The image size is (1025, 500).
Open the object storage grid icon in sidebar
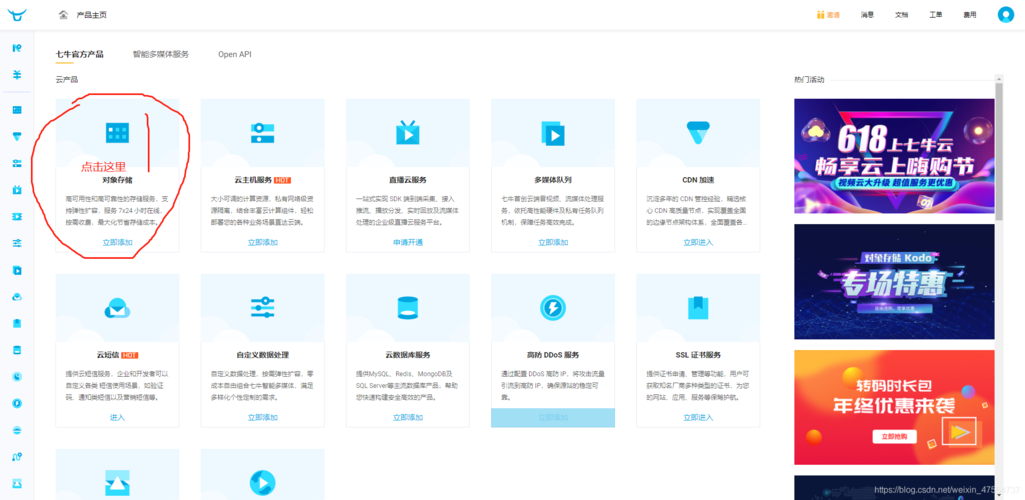point(18,110)
